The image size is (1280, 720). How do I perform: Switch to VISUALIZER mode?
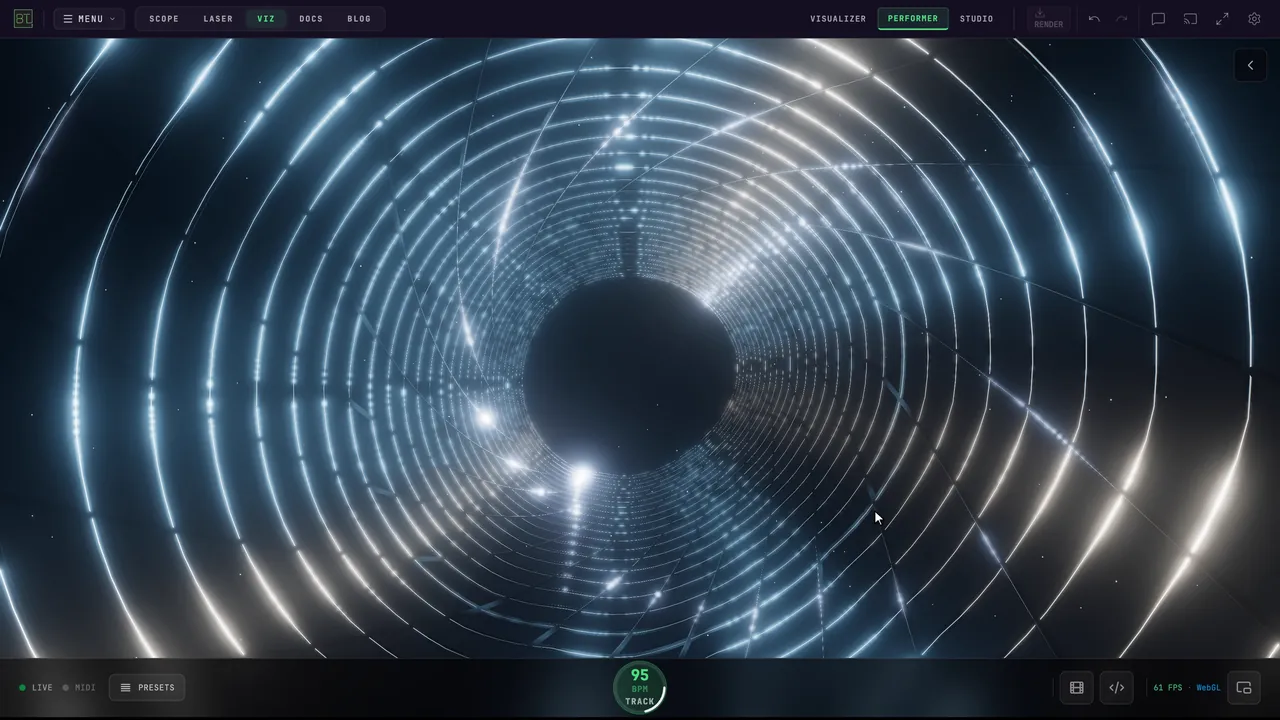coord(838,19)
